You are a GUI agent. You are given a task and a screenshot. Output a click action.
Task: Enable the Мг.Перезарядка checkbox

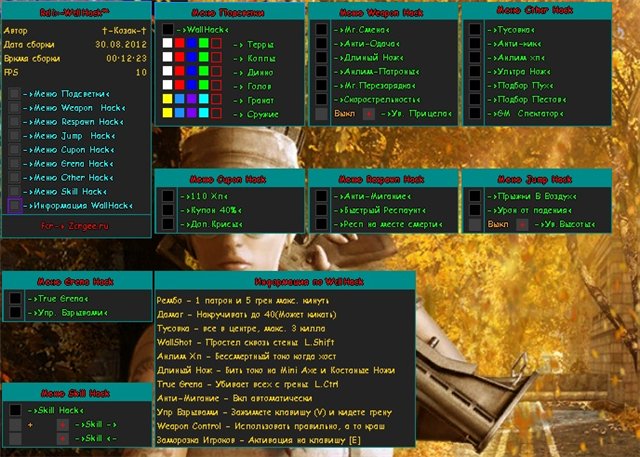(x=321, y=85)
